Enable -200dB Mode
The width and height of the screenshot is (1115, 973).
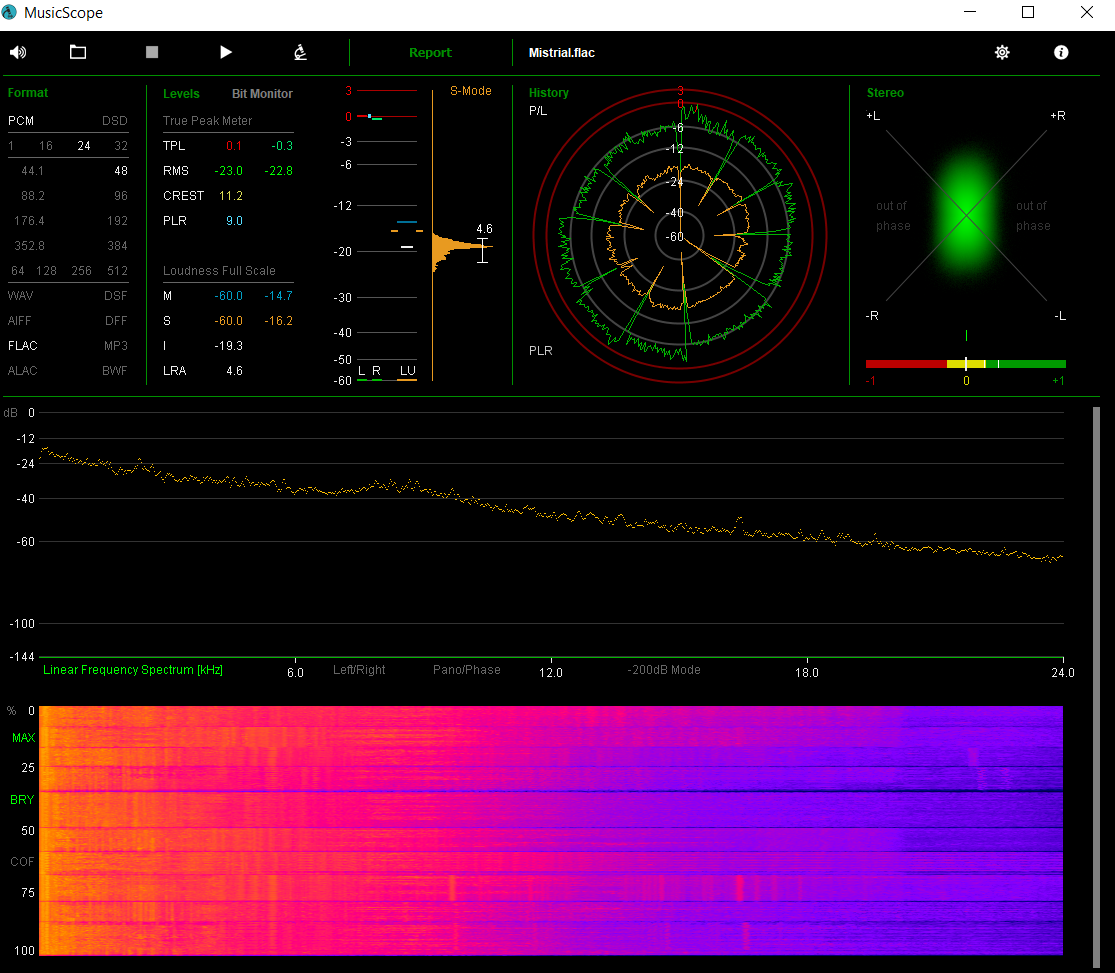[x=664, y=670]
